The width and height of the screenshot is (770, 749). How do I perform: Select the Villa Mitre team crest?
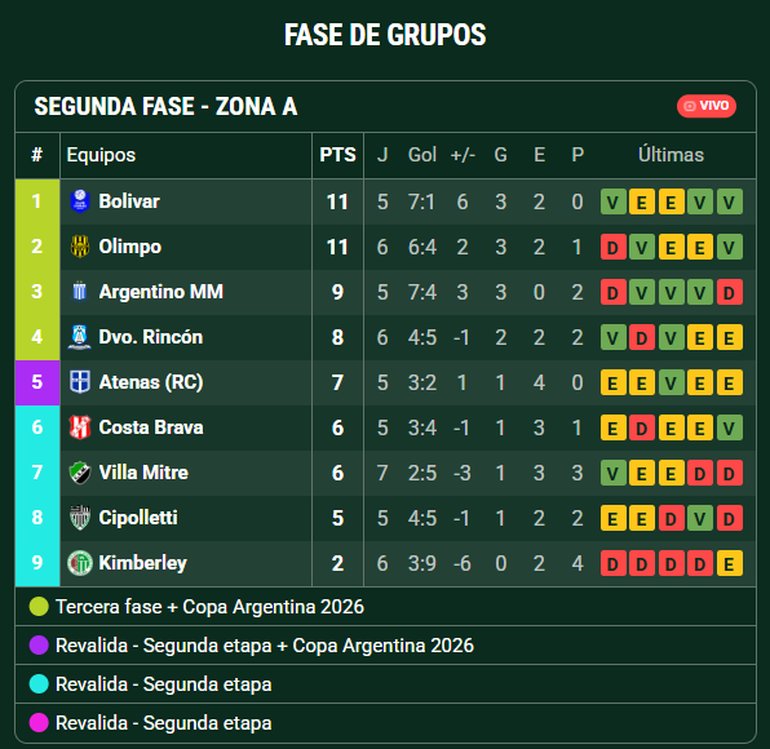(80, 472)
